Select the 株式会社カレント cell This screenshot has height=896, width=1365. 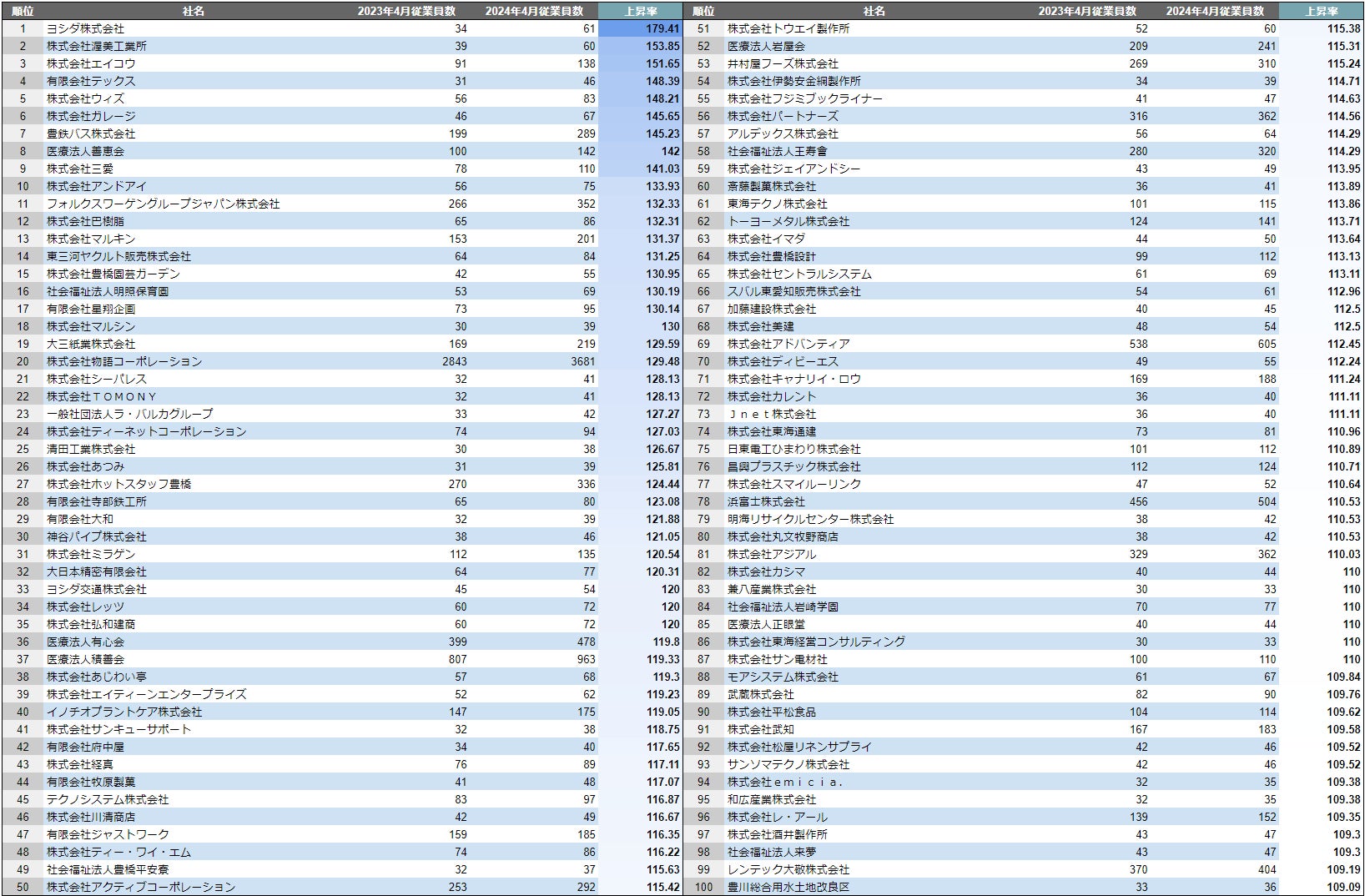point(772,396)
